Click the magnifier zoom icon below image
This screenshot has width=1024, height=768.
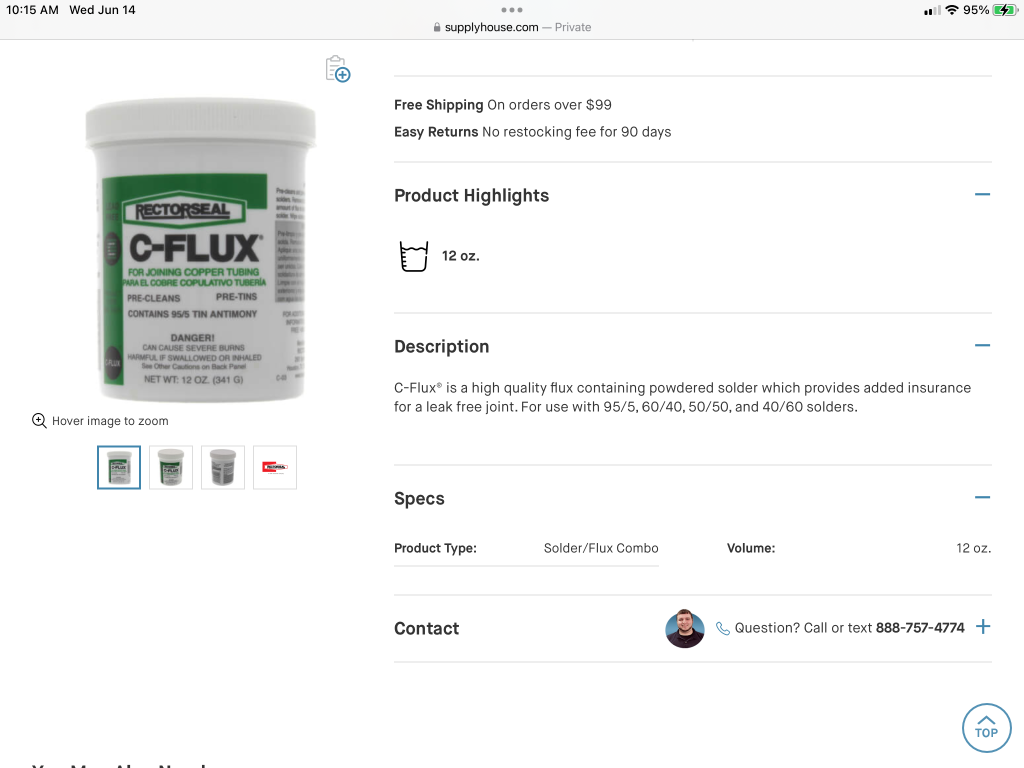(39, 421)
